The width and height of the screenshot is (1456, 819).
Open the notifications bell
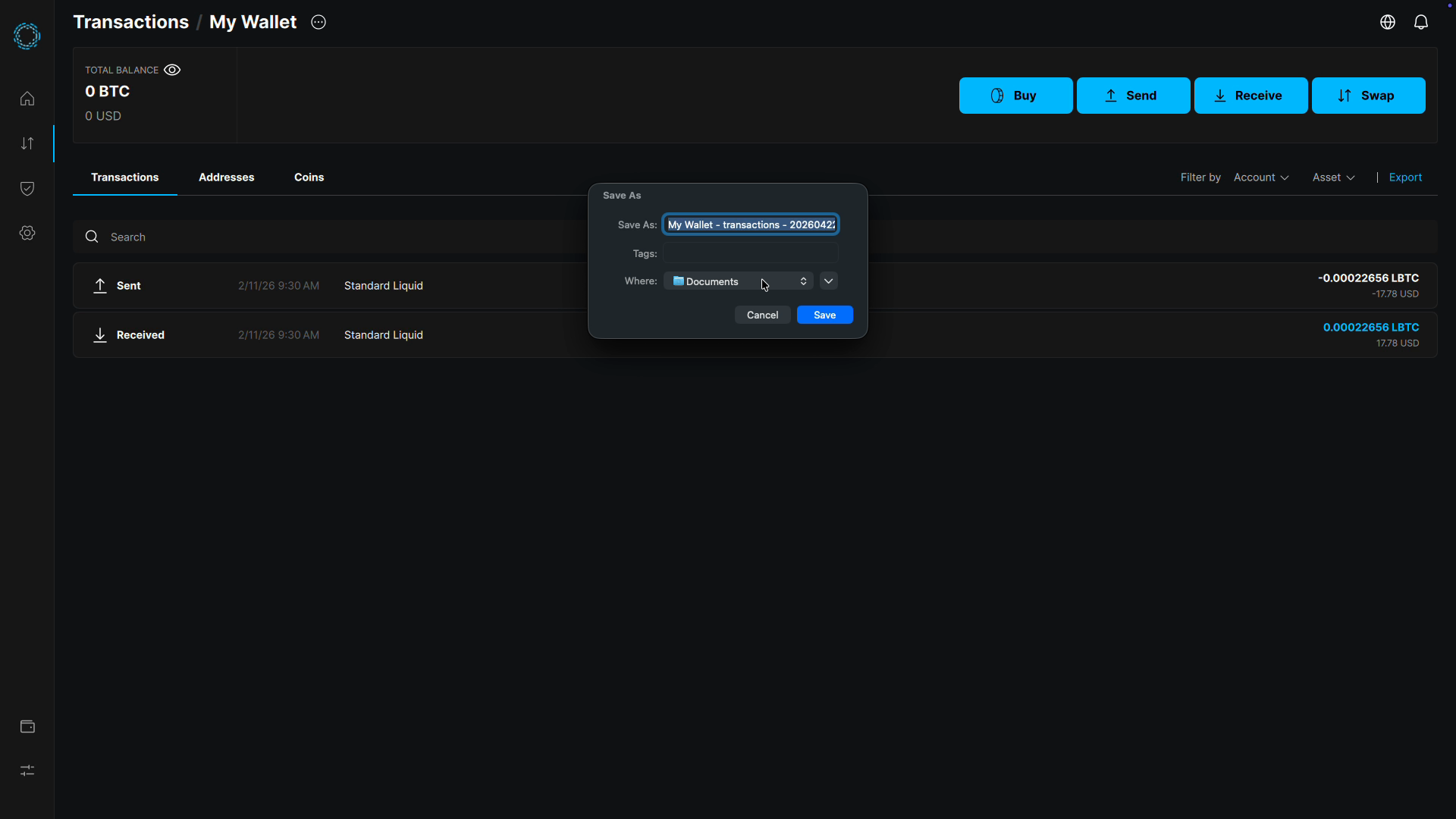pos(1422,22)
